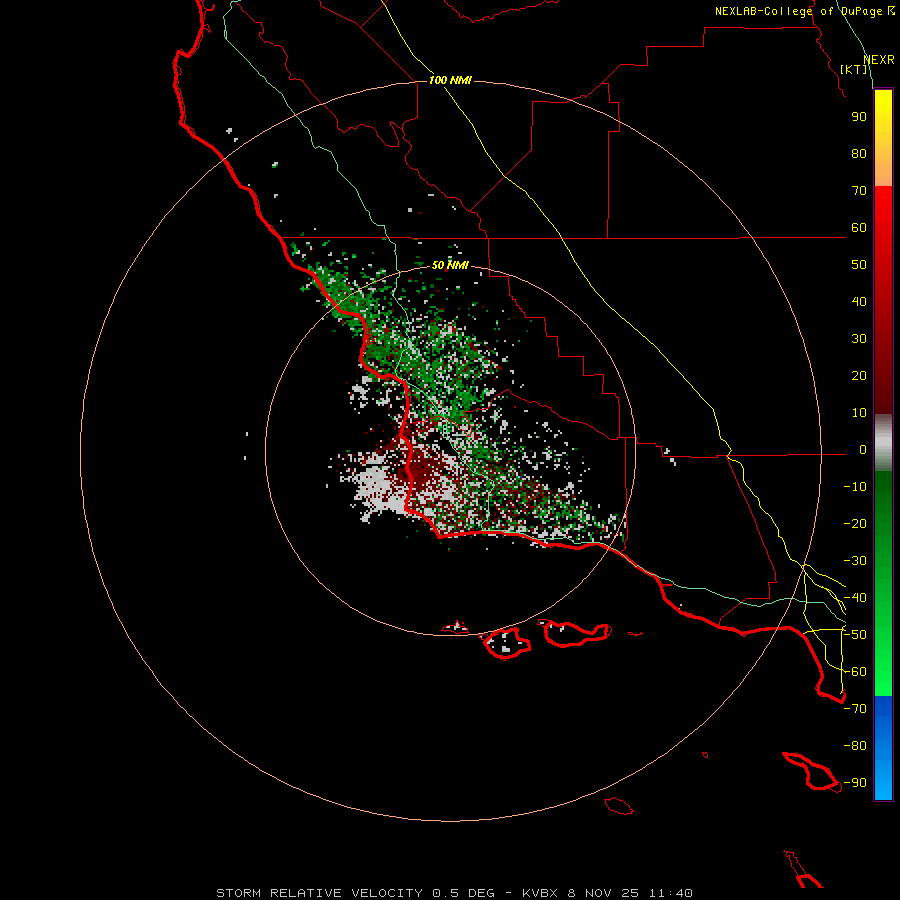This screenshot has height=900, width=900.
Task: Click the -80 label on the velocity scale
Action: click(x=855, y=746)
